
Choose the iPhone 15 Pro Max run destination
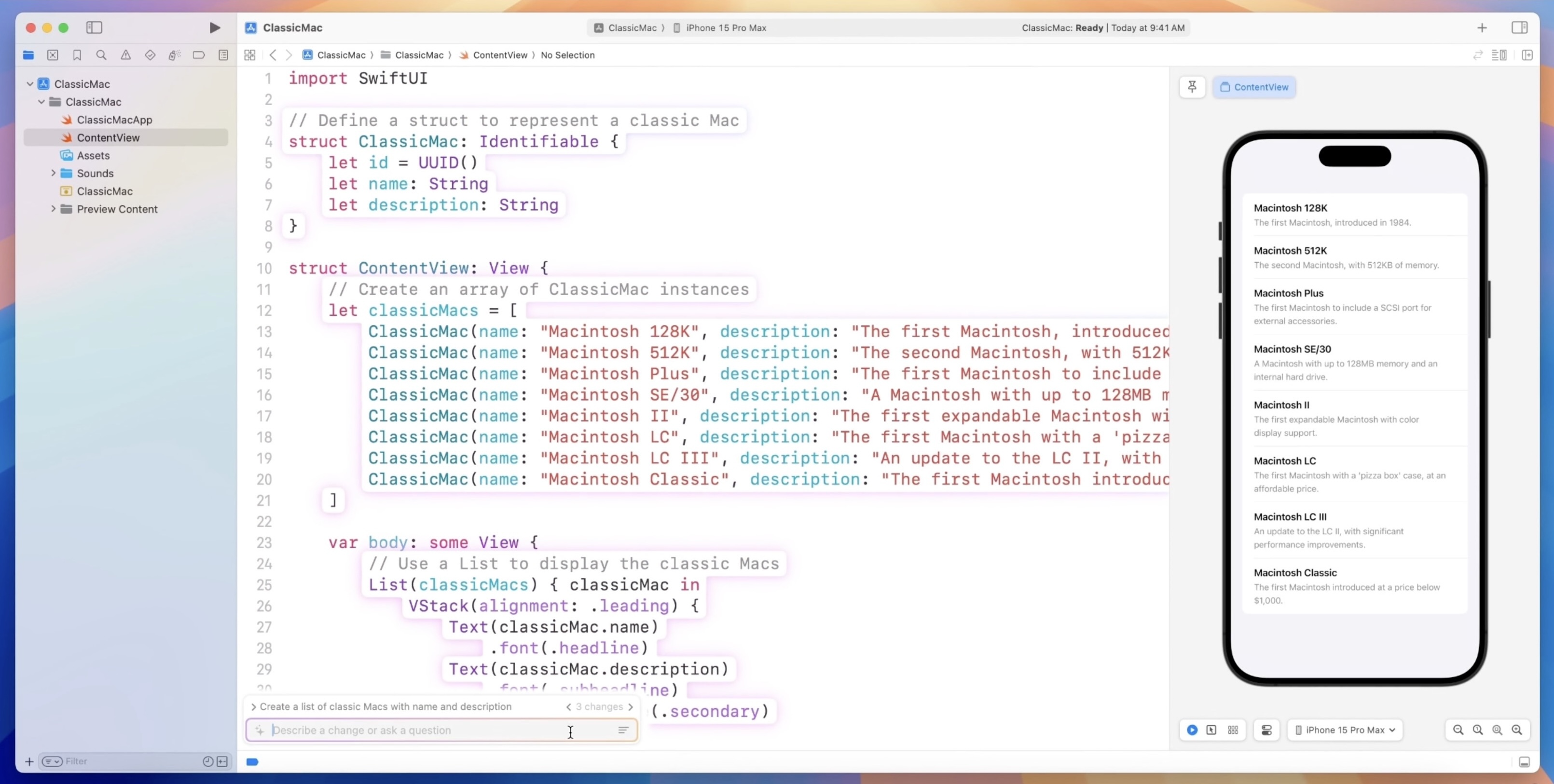720,28
